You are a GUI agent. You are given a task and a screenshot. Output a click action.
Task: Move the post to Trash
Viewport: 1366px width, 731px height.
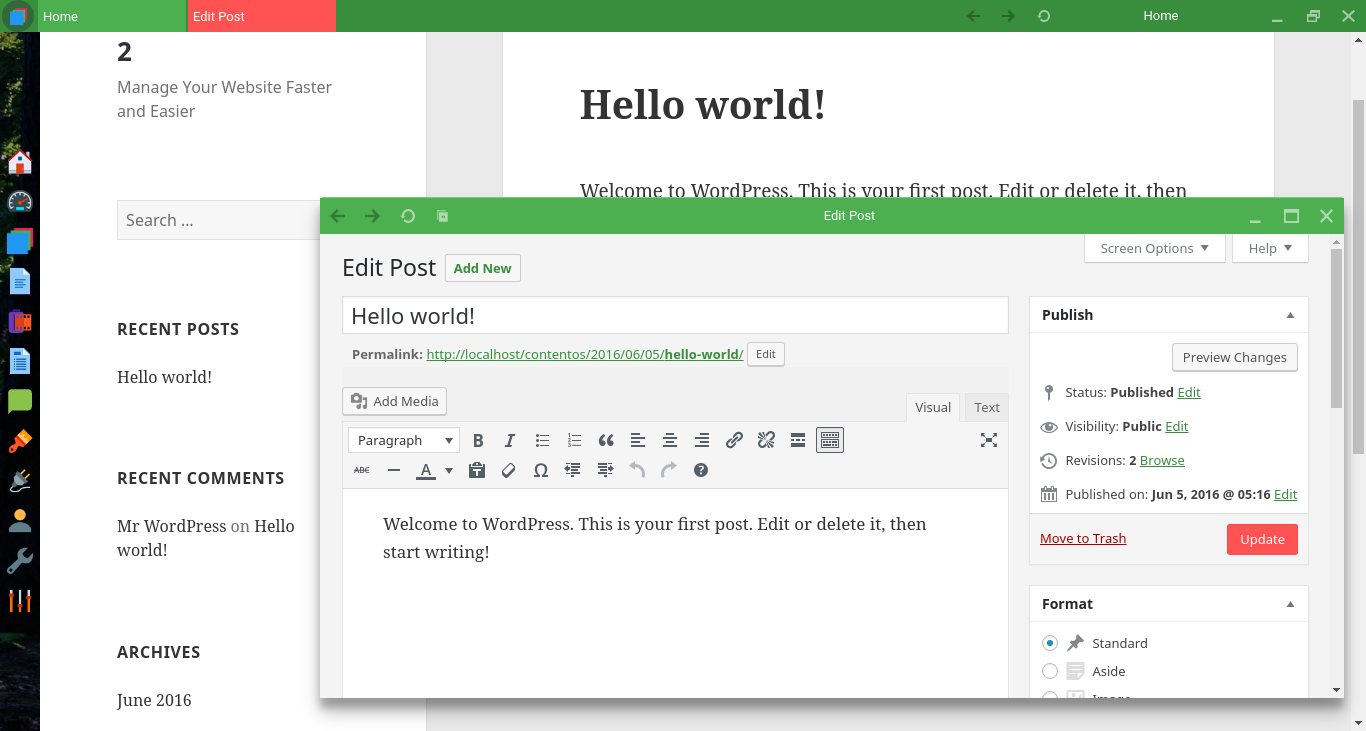pos(1083,538)
